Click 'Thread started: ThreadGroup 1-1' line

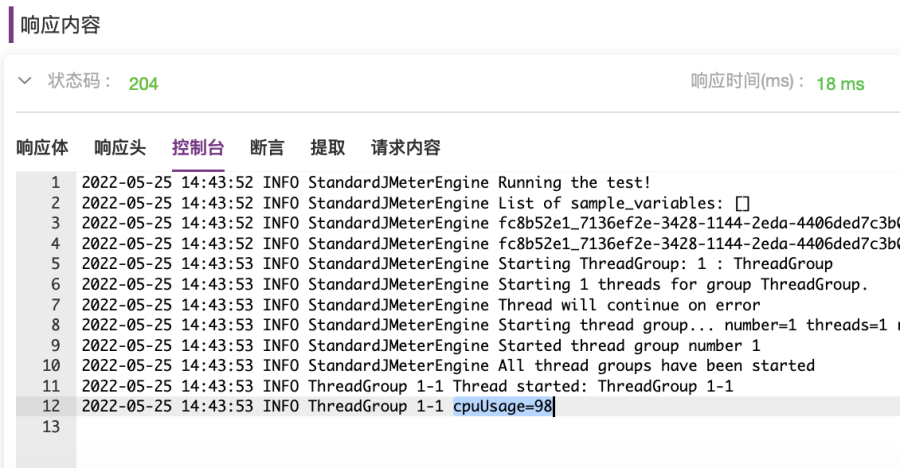593,386
